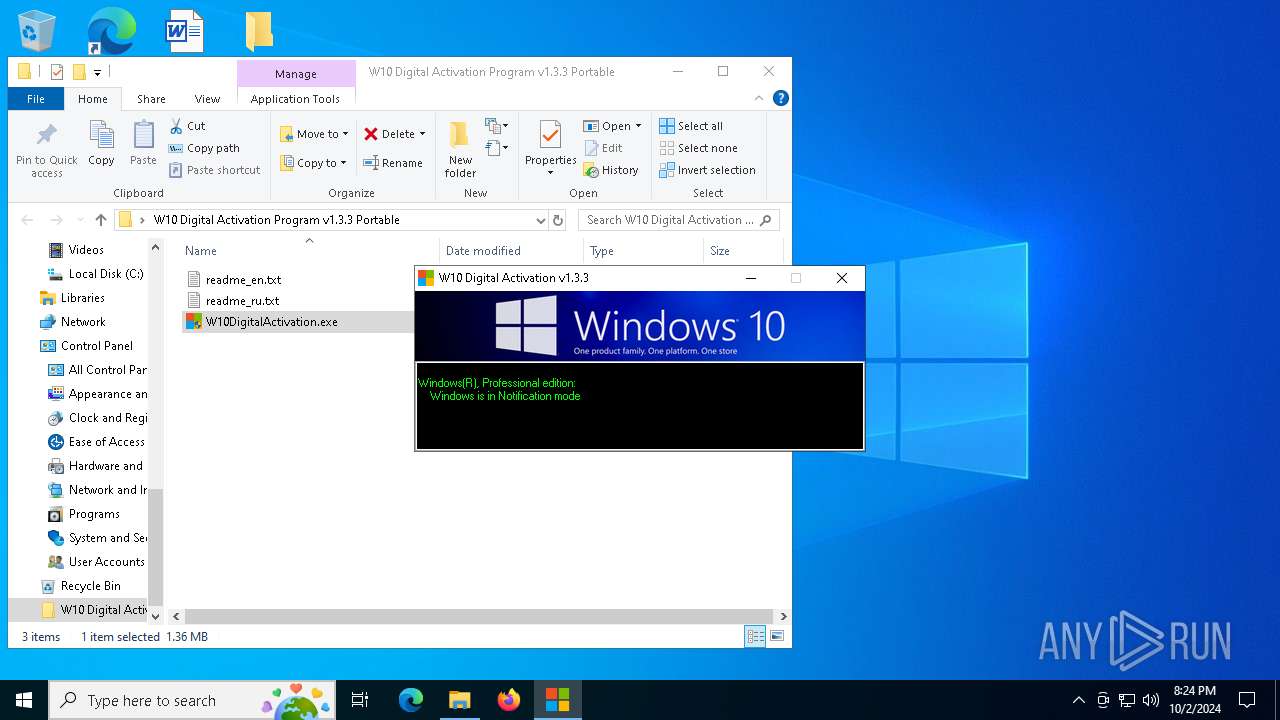This screenshot has width=1280, height=720.
Task: Open Word document desktop icon
Action: (x=184, y=31)
